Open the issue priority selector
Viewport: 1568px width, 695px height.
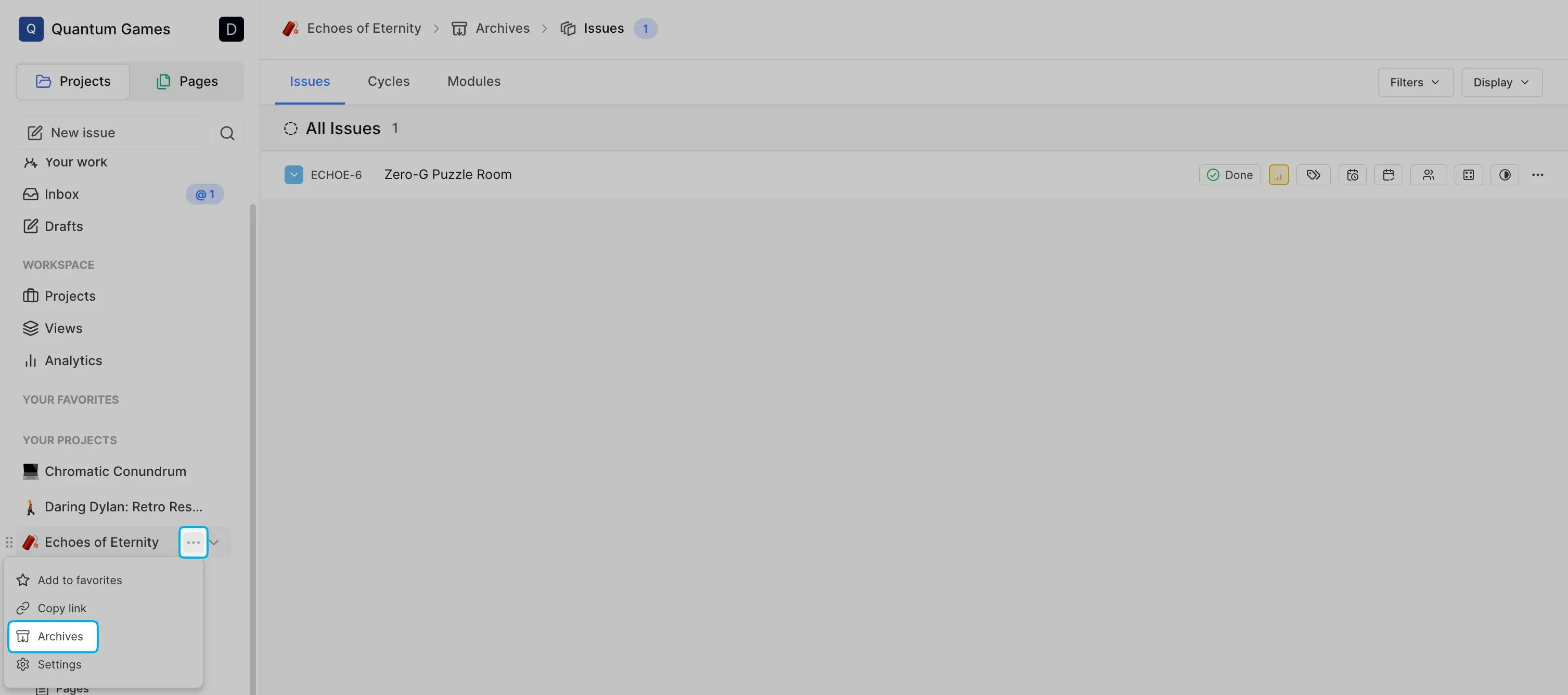(1279, 175)
